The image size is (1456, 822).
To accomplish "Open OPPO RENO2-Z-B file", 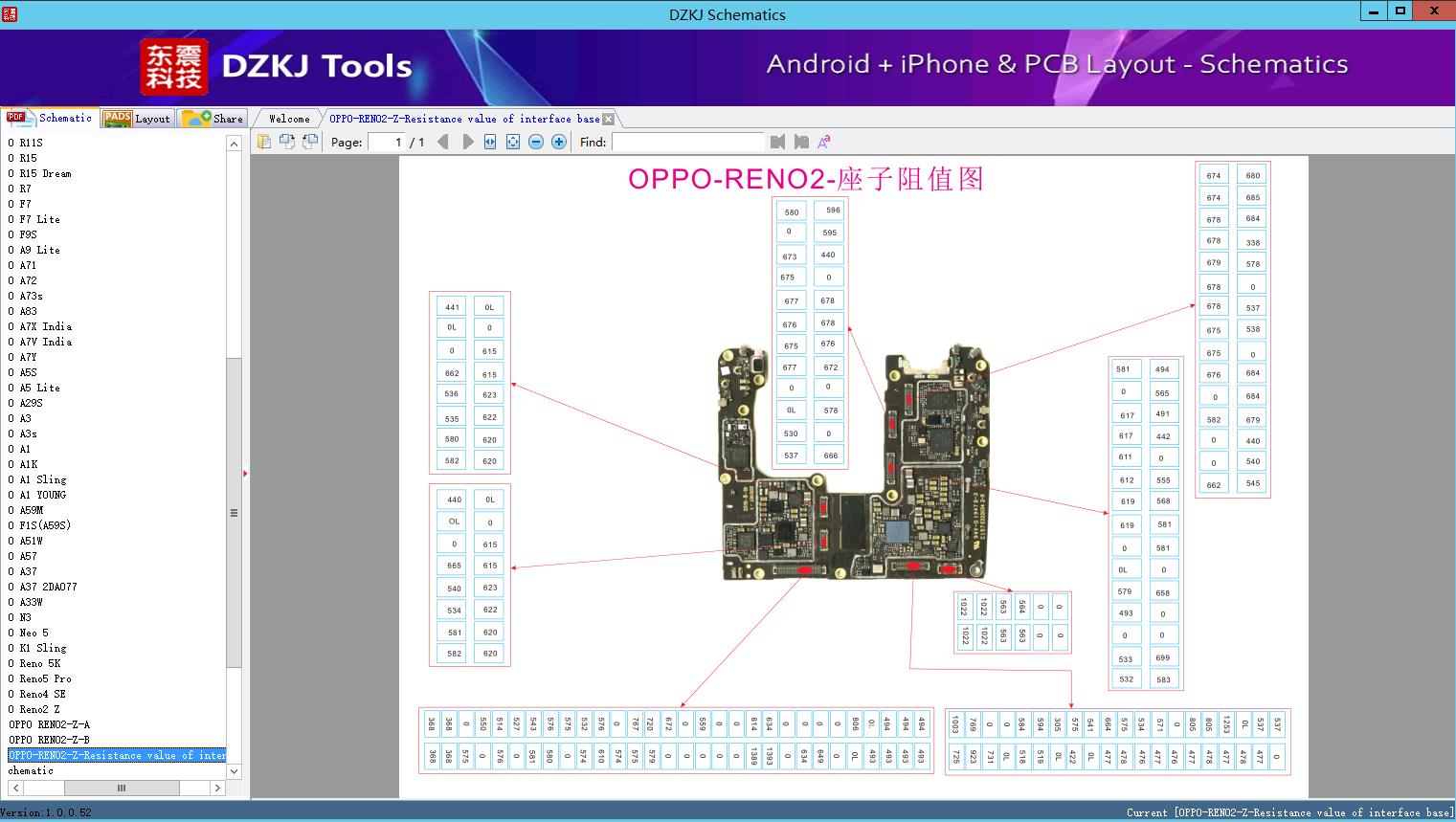I will click(49, 740).
